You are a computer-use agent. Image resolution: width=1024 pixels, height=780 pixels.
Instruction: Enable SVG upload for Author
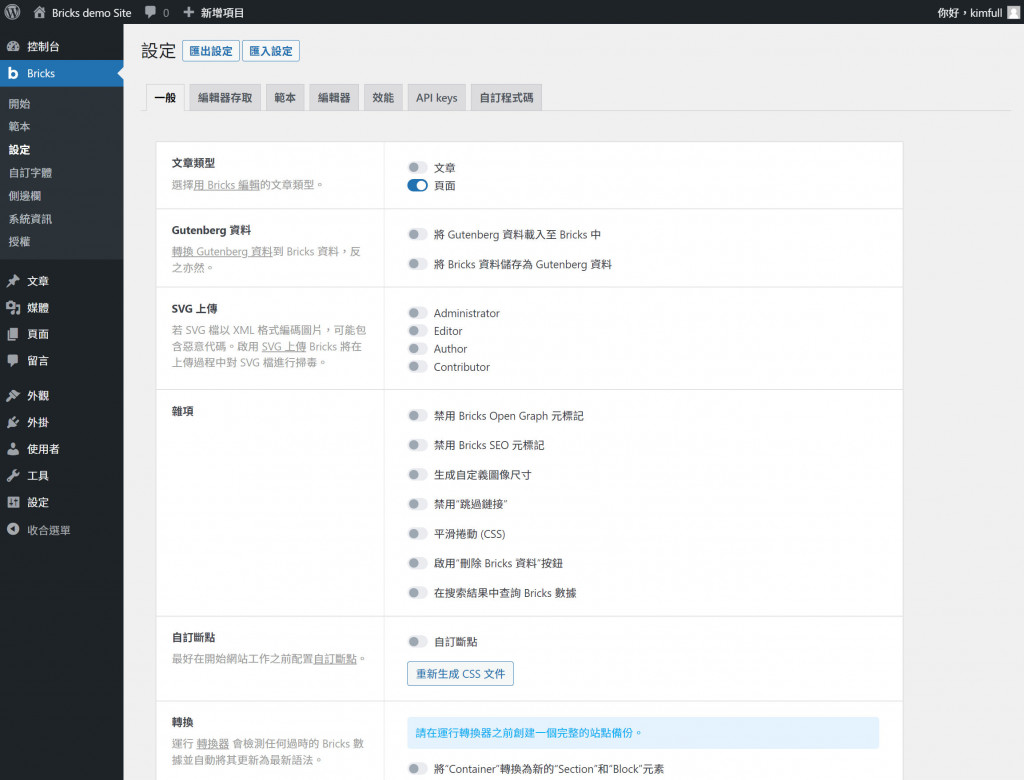click(417, 349)
